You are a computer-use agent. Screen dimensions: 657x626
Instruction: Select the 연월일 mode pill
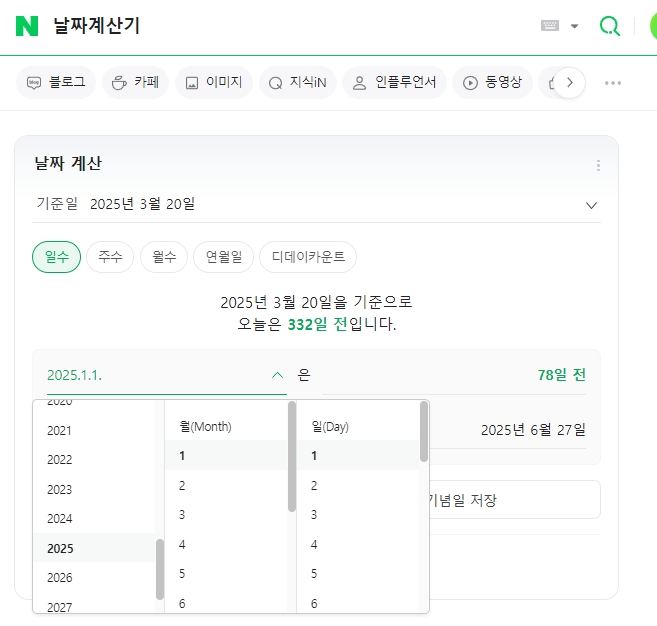point(224,257)
